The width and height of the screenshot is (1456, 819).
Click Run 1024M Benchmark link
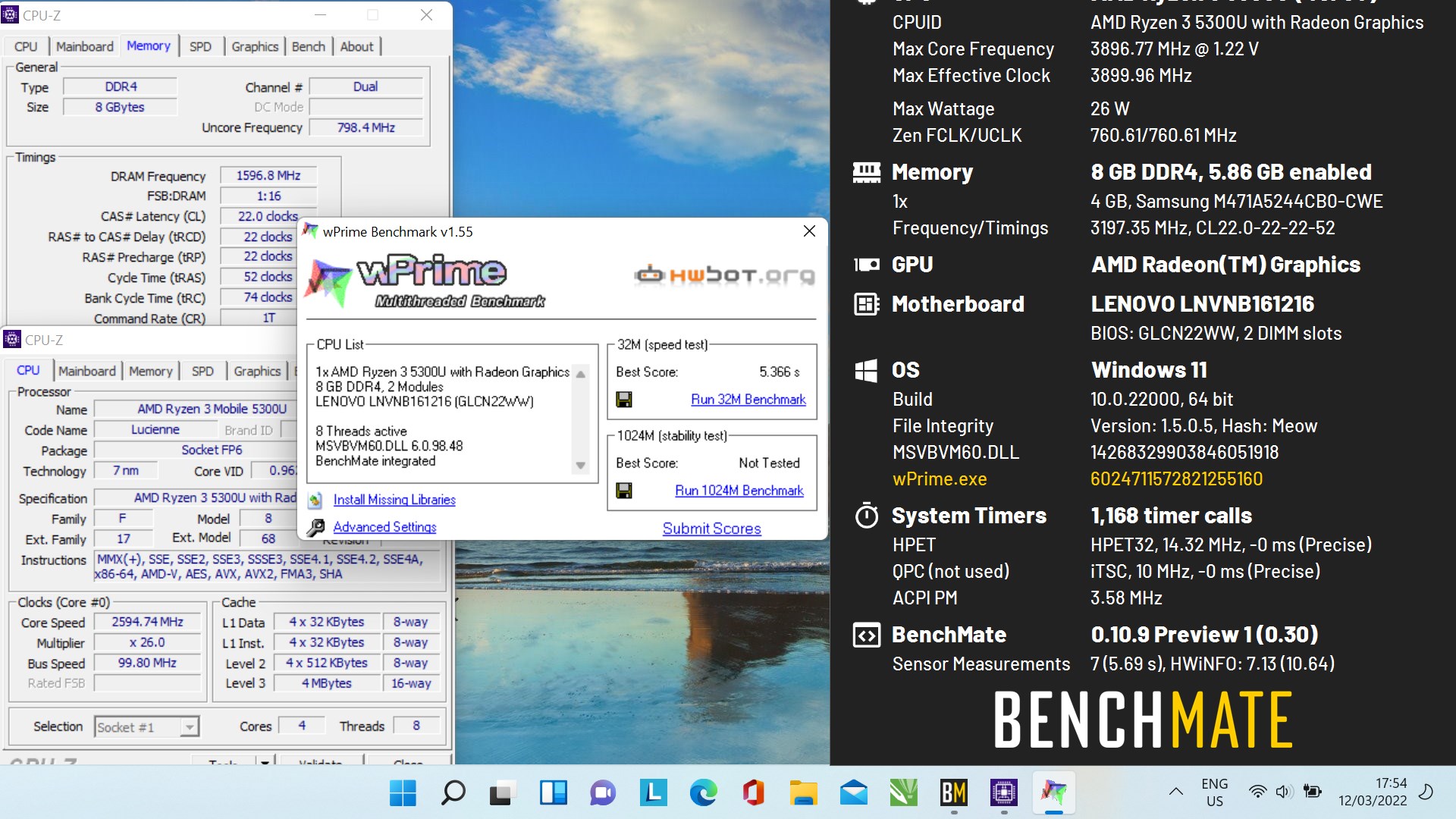coord(739,490)
